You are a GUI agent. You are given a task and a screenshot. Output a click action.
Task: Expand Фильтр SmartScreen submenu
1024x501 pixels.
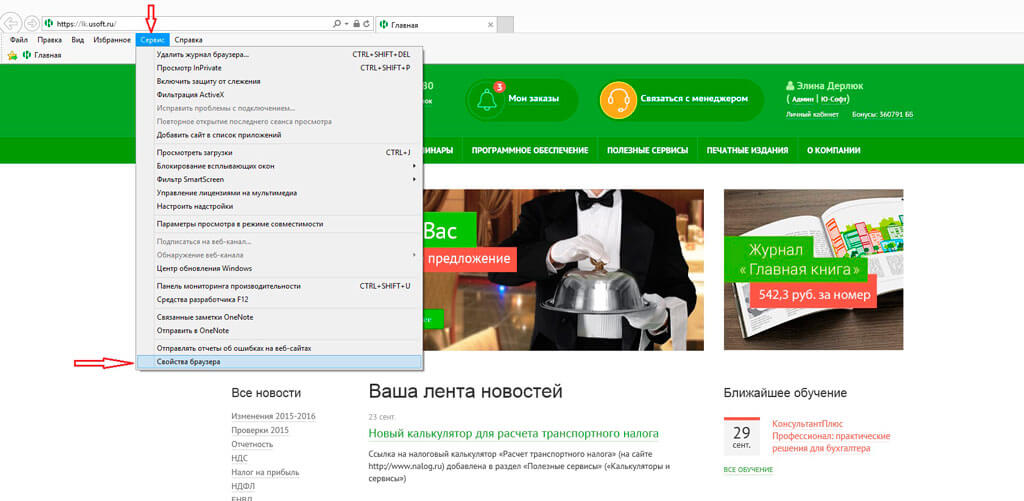[x=280, y=179]
